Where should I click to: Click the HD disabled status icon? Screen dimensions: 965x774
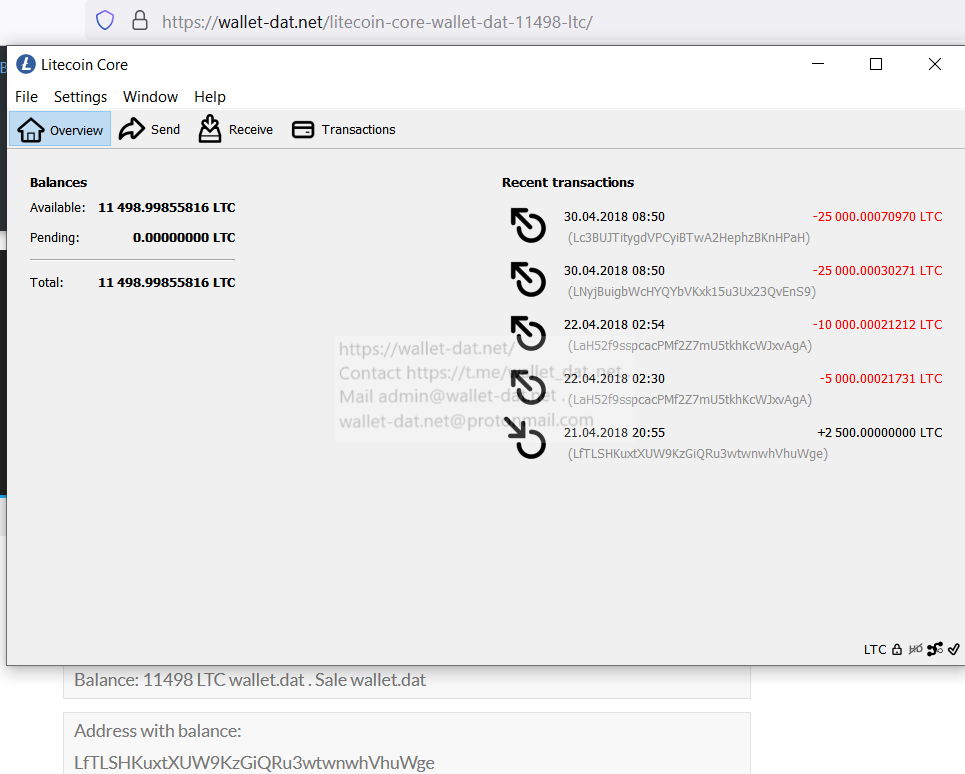coord(915,649)
